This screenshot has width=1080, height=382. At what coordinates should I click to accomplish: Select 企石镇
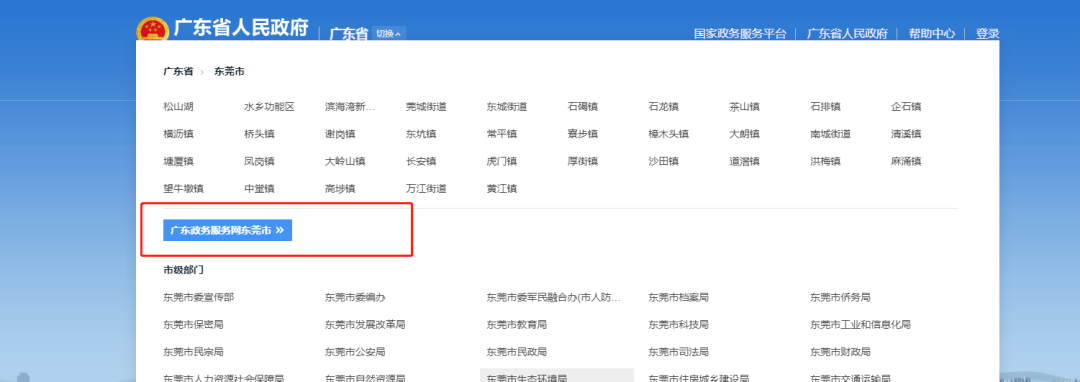pos(906,107)
